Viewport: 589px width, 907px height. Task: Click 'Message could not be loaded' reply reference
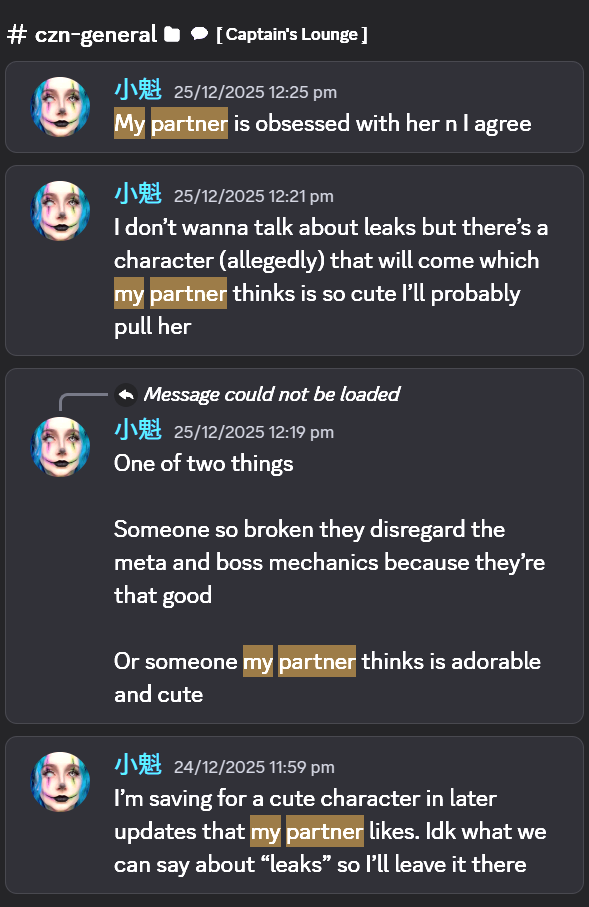coord(271,394)
